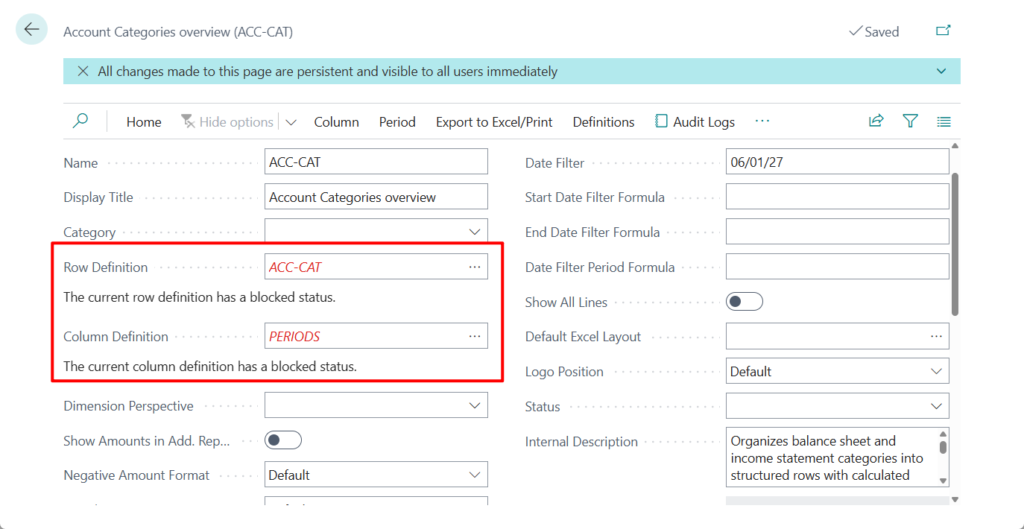The image size is (1024, 529).
Task: Toggle the Show All Lines switch
Action: coord(744,302)
